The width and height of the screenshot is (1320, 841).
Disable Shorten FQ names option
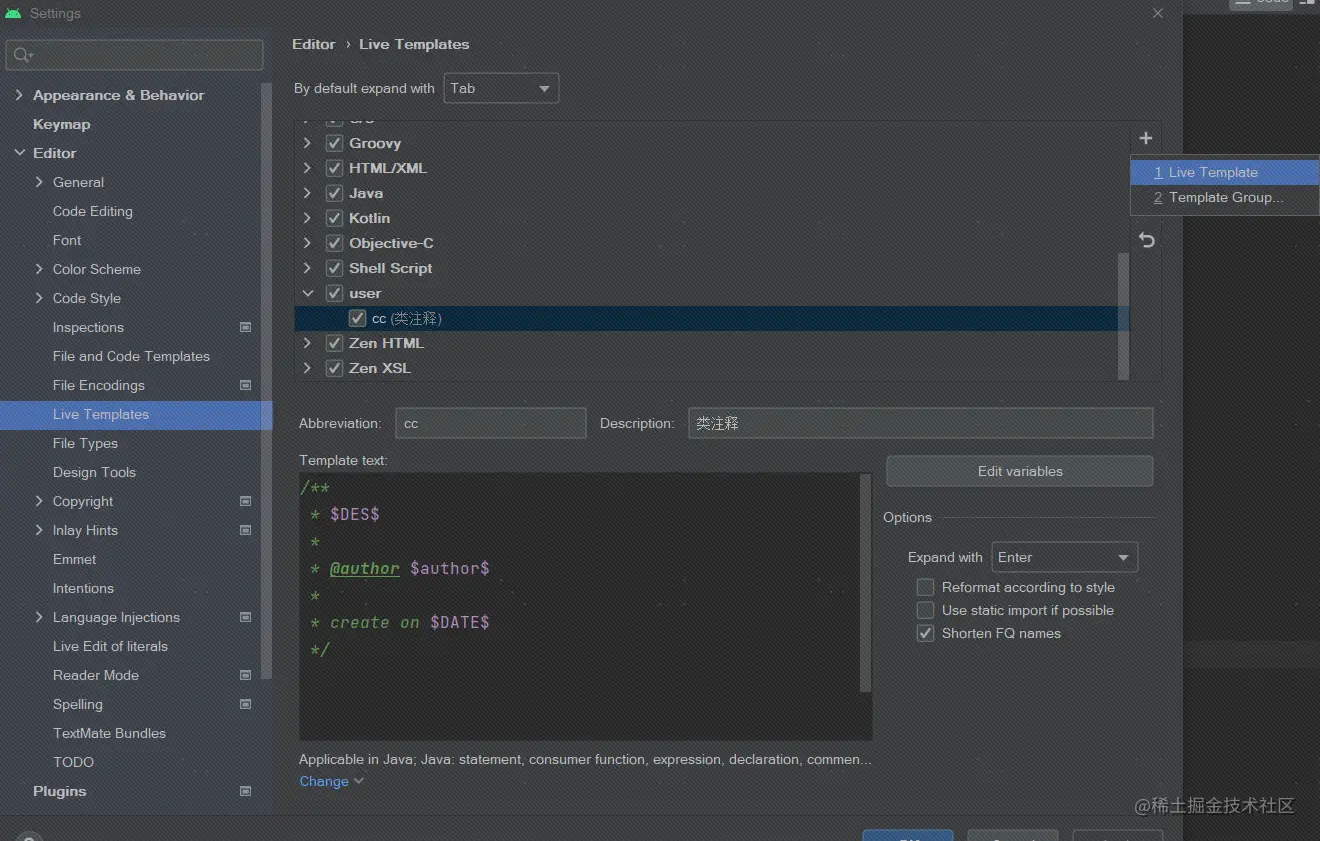[925, 633]
